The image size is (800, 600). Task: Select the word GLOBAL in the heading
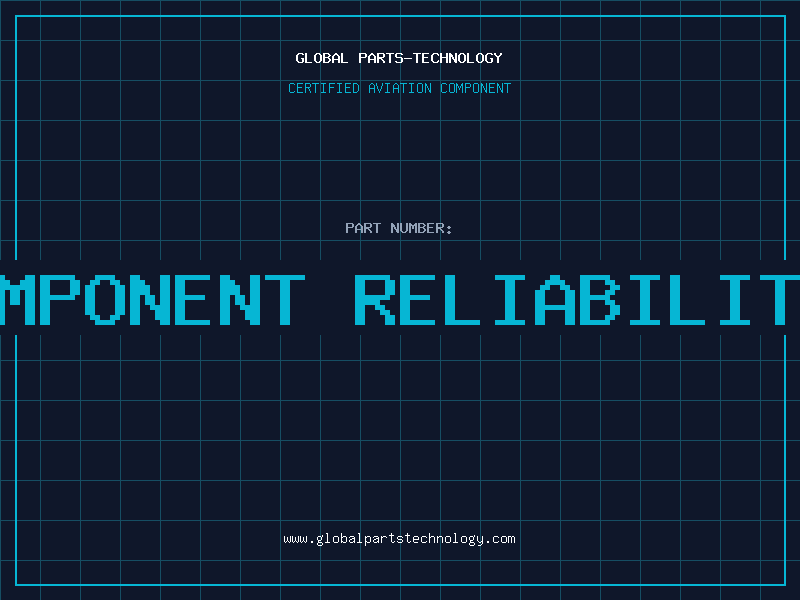[x=321, y=58]
